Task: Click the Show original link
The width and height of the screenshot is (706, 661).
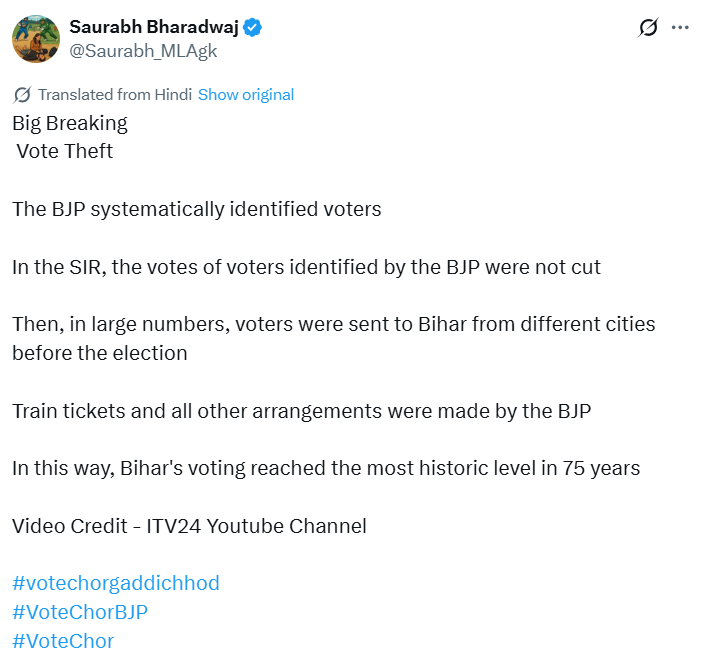Action: (x=246, y=95)
